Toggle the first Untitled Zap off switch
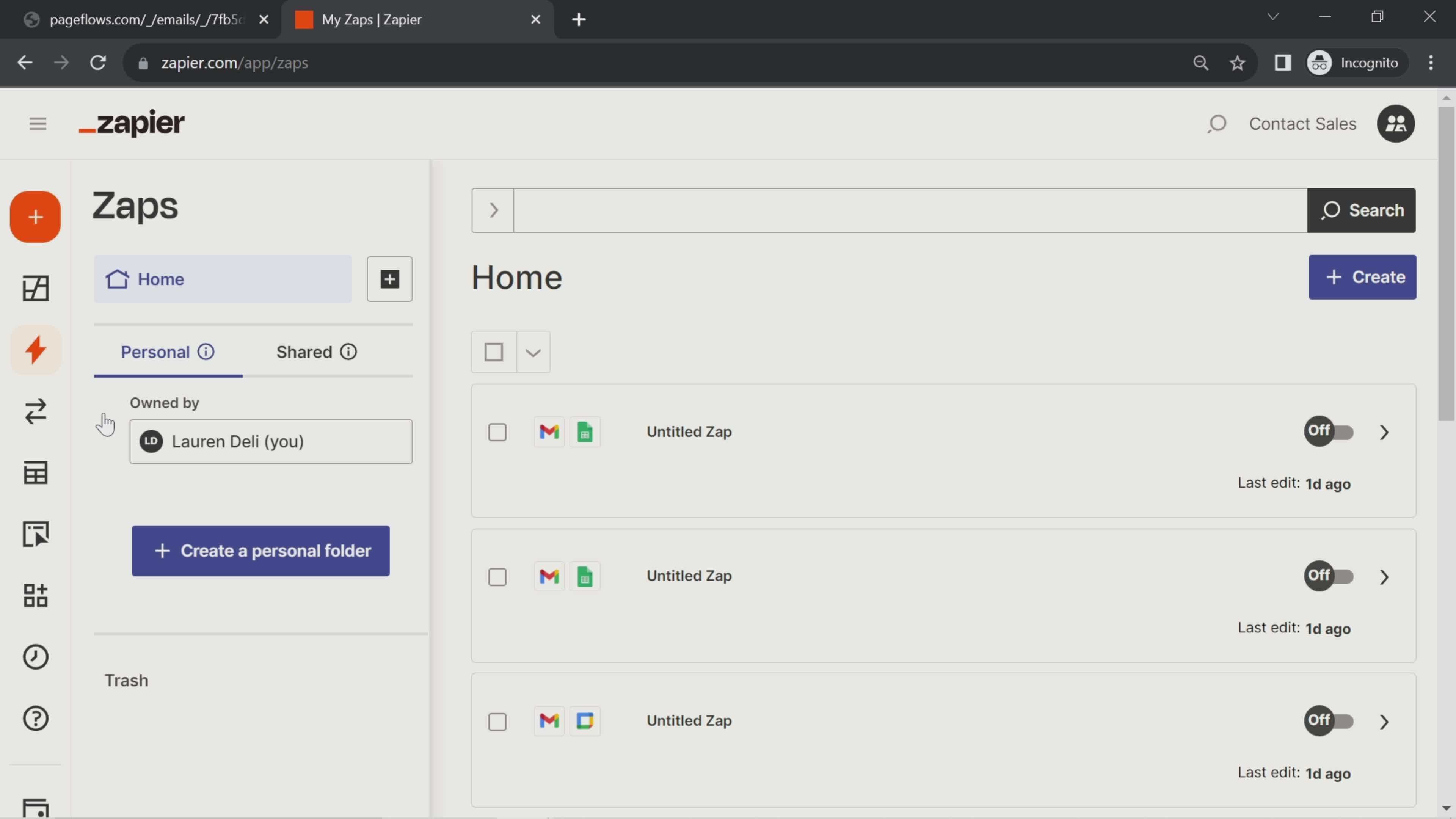This screenshot has height=819, width=1456. (1328, 431)
